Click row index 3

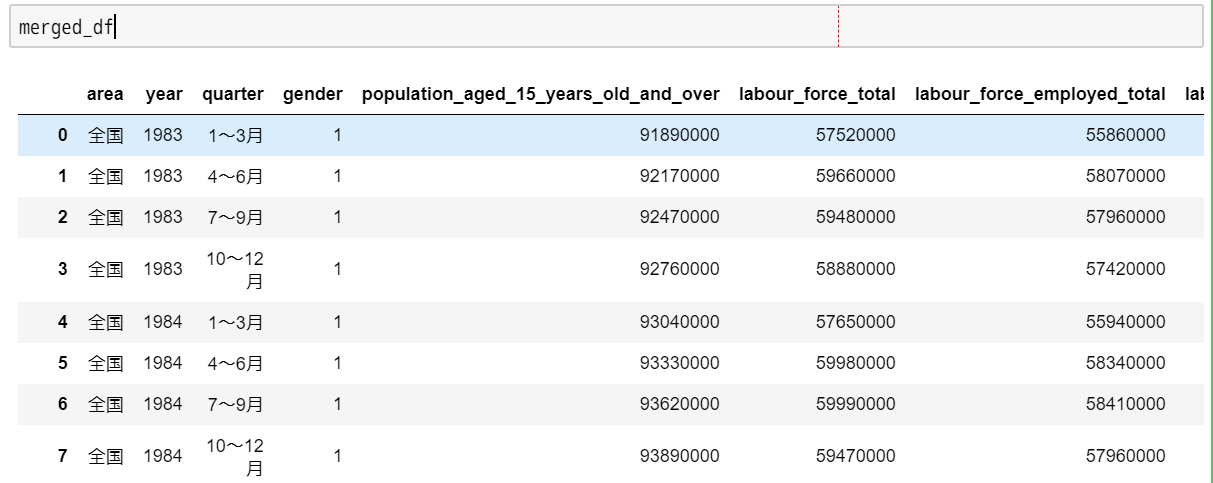63,269
